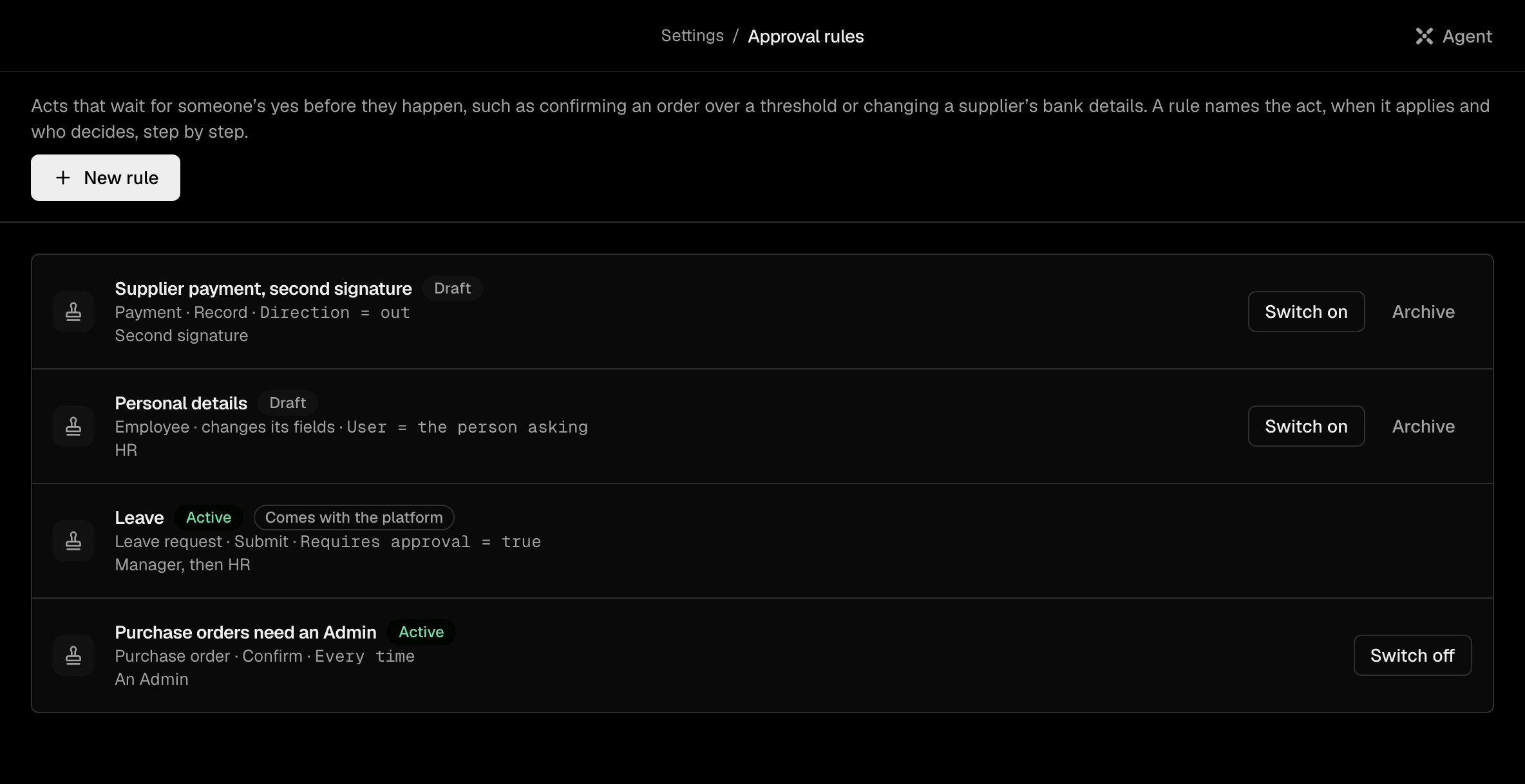
Task: Open the Supplier payment, second signature rule title
Action: 263,288
